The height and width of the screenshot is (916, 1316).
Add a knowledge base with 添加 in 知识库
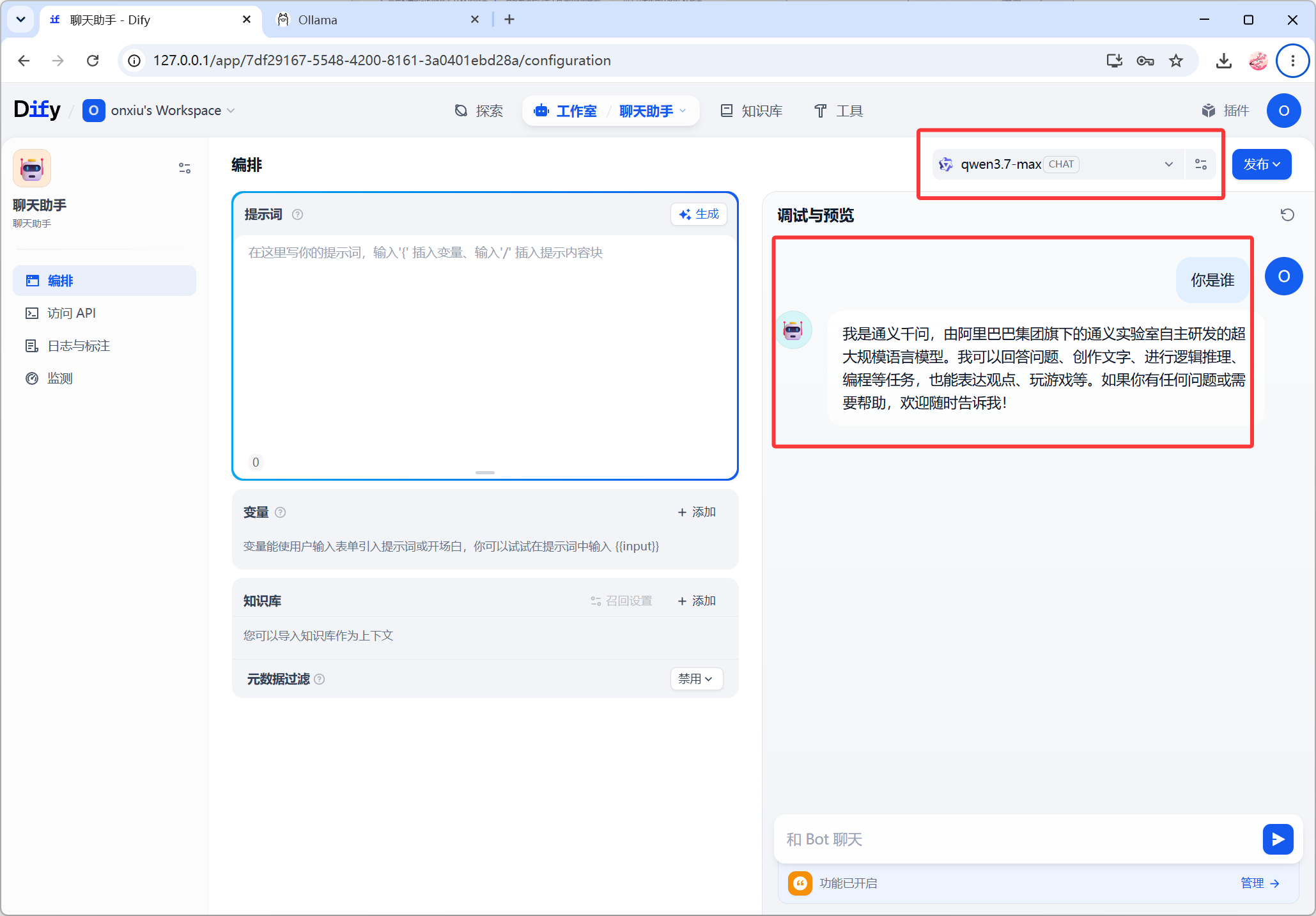coord(697,601)
